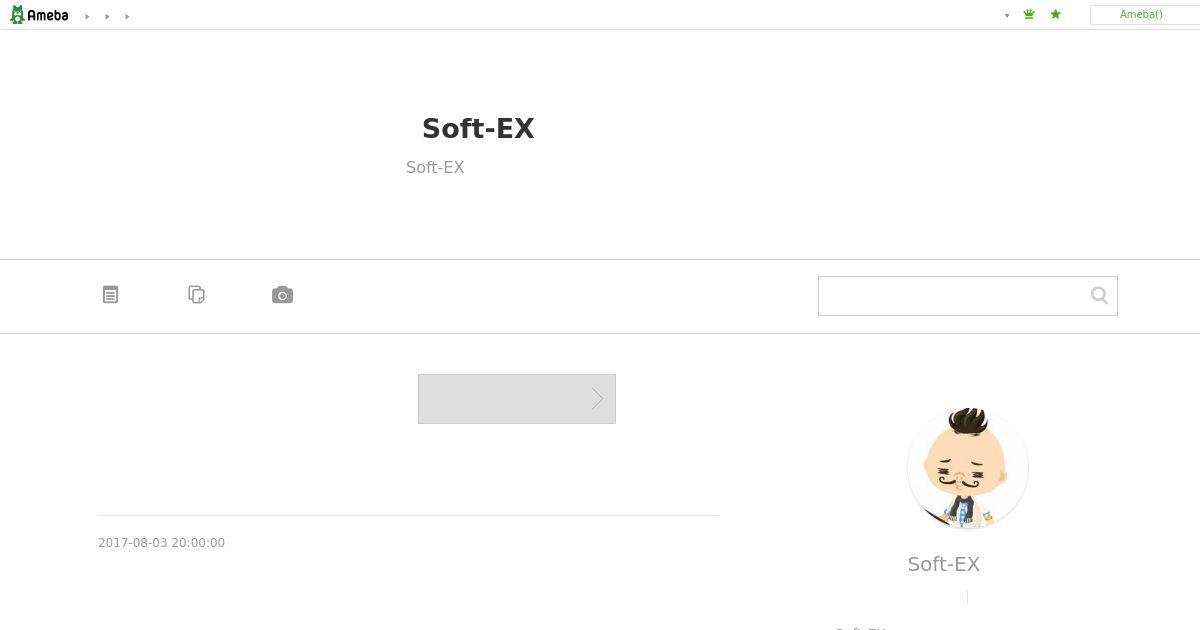Expand the second header arrow link
Viewport: 1200px width, 630px height.
click(x=107, y=16)
